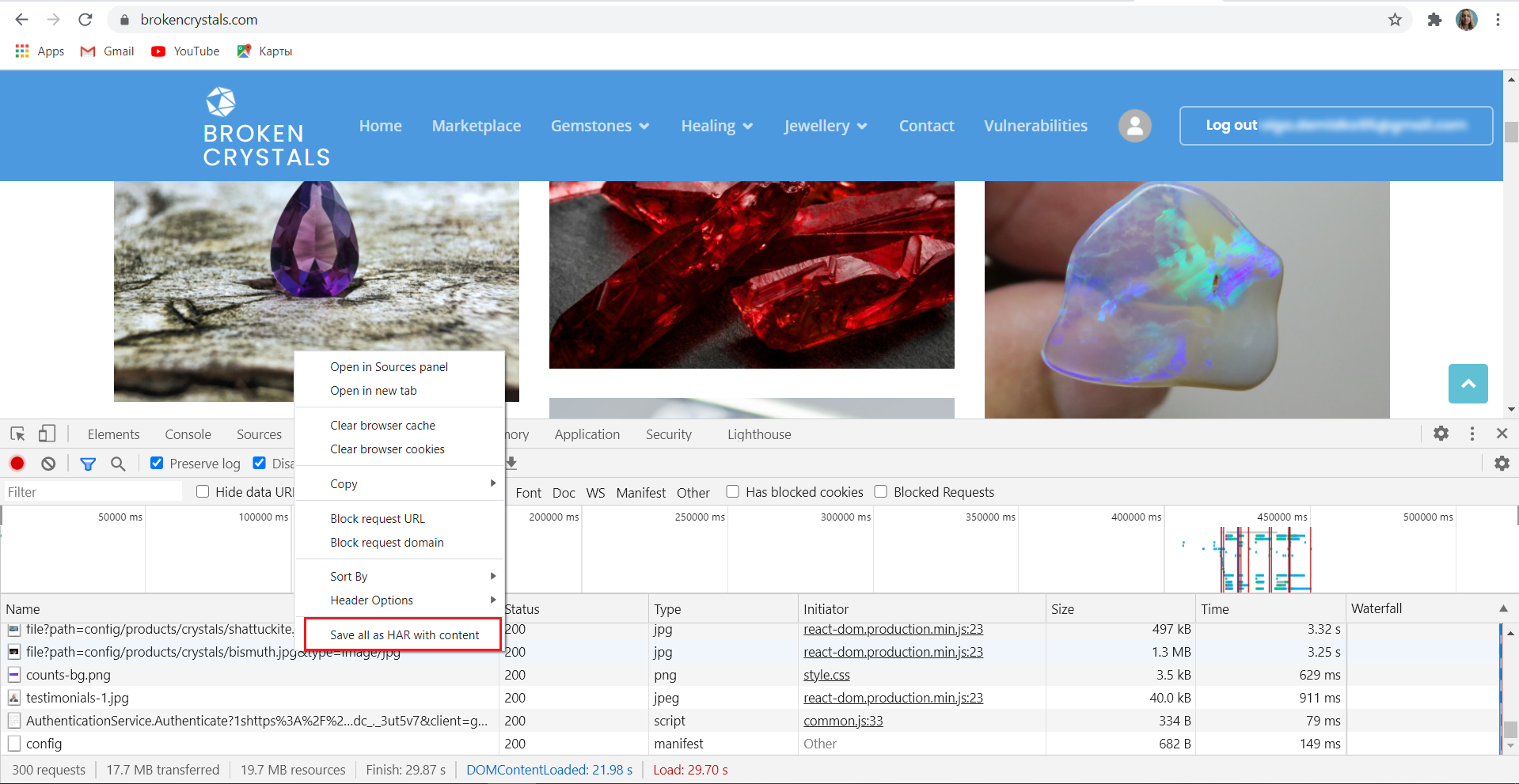Open the Apps bookmark shortcut
This screenshot has height=784, width=1519.
tap(40, 51)
